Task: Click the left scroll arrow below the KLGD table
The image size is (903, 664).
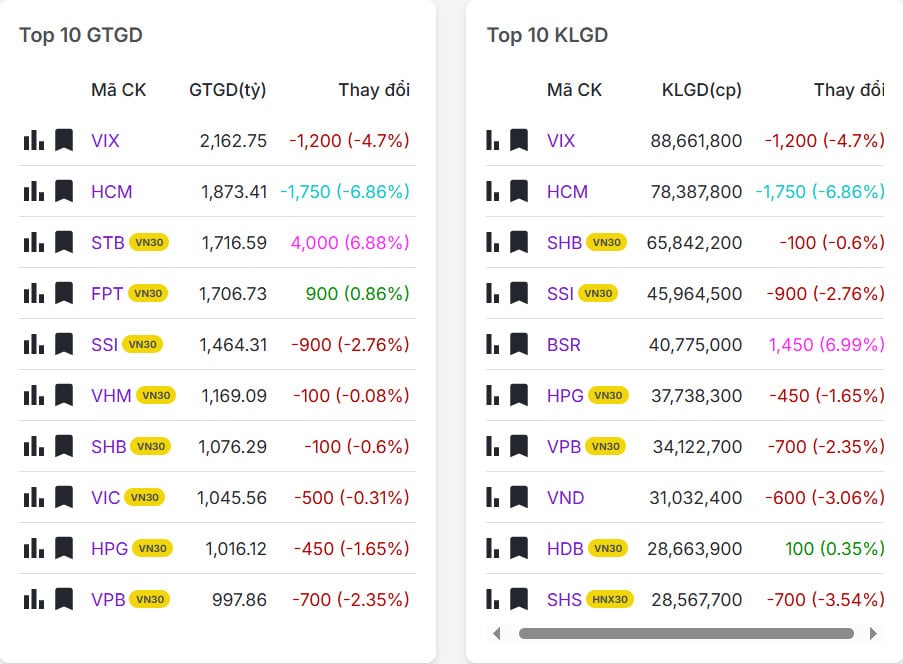Action: click(497, 634)
